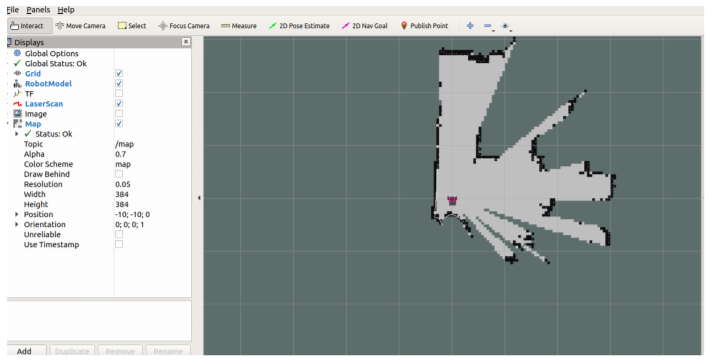
Task: Click the Global Status green checkmark icon
Action: pos(17,63)
